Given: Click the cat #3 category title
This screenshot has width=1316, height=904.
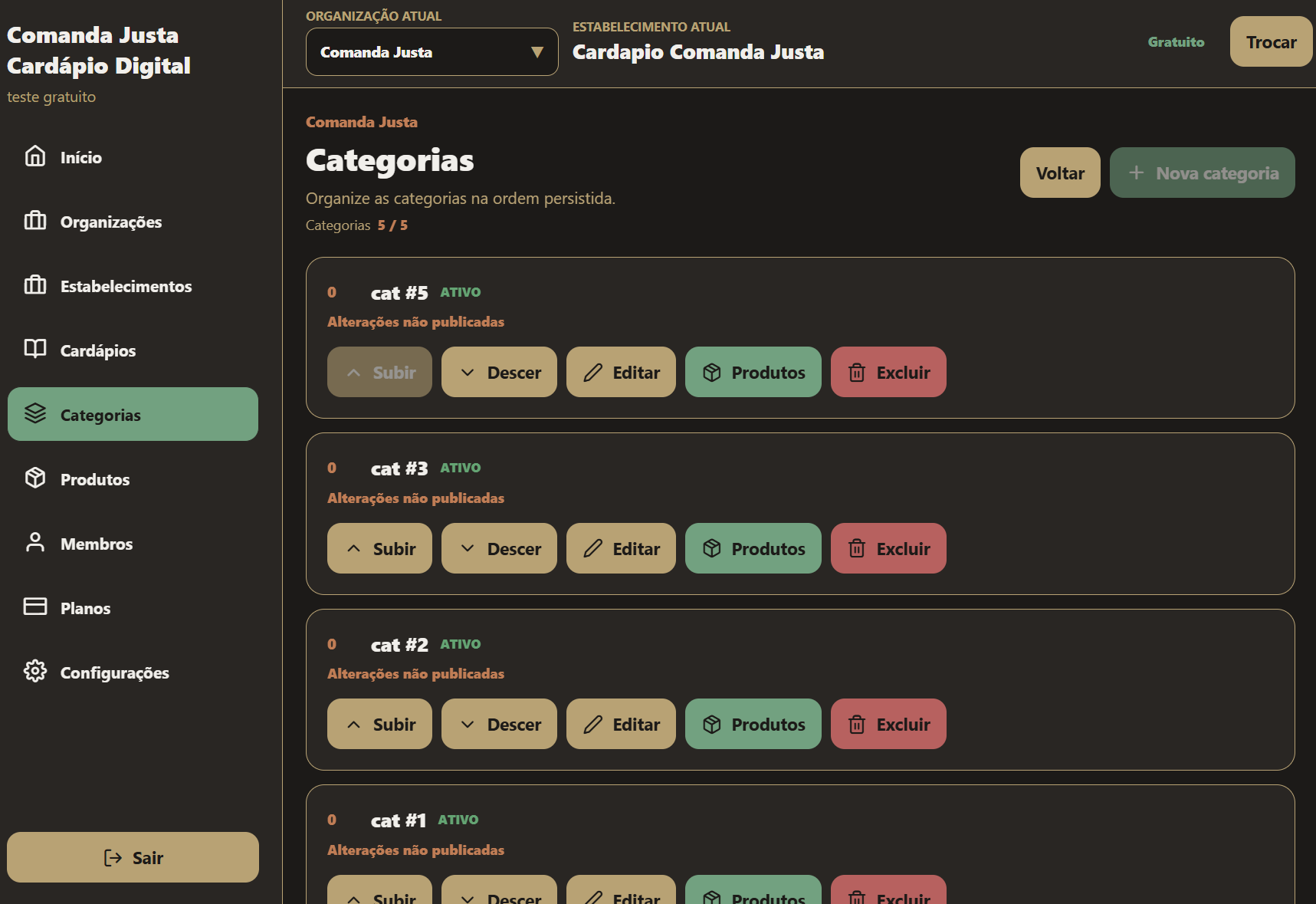Looking at the screenshot, I should tap(399, 468).
